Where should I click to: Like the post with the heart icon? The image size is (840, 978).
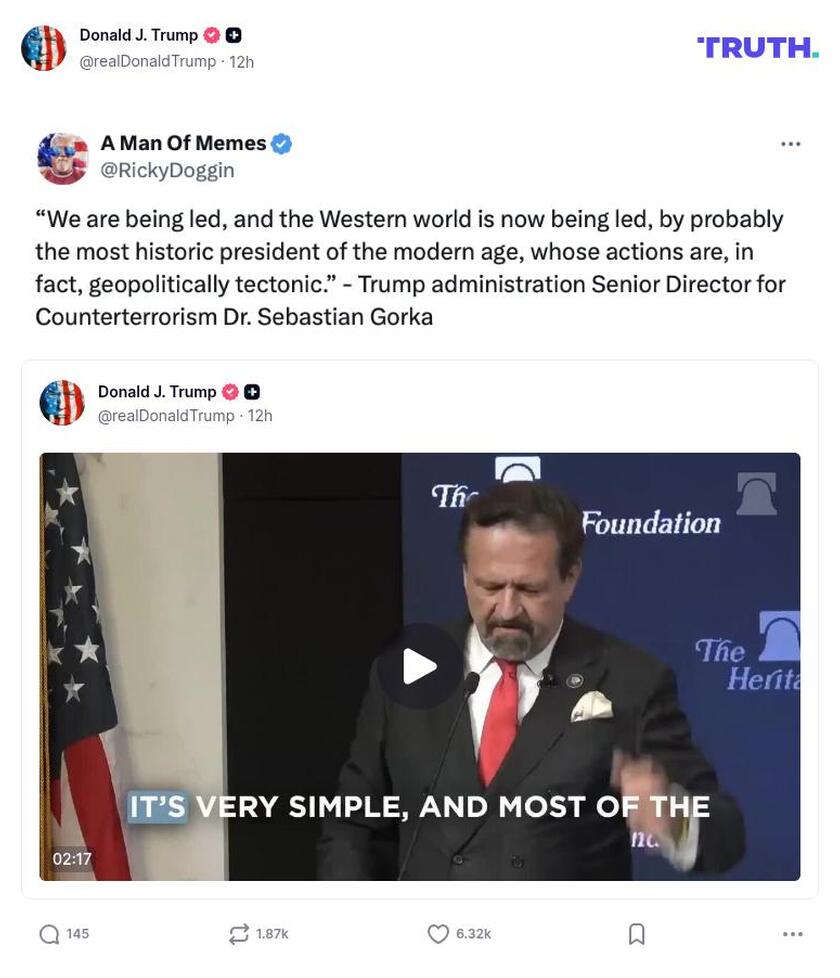[438, 934]
